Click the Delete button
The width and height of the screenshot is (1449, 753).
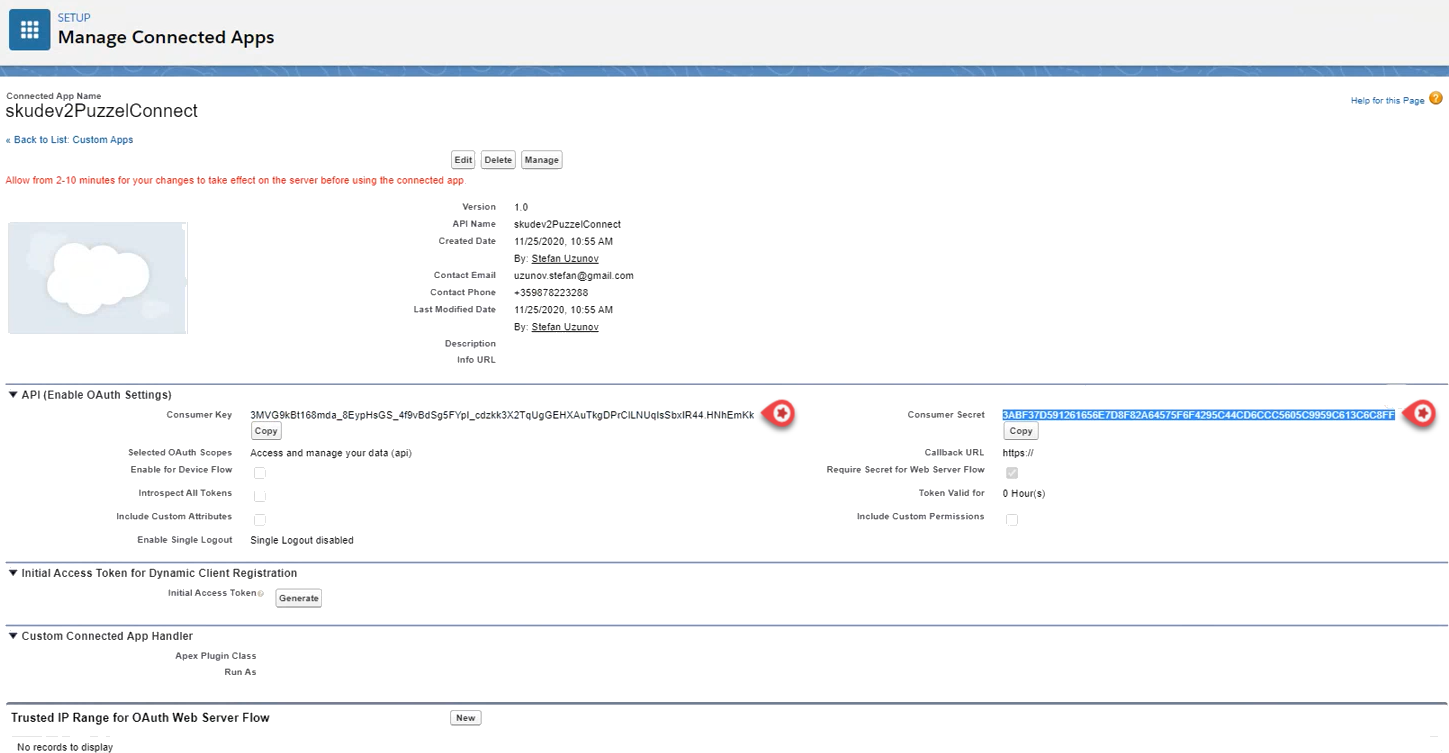[498, 160]
